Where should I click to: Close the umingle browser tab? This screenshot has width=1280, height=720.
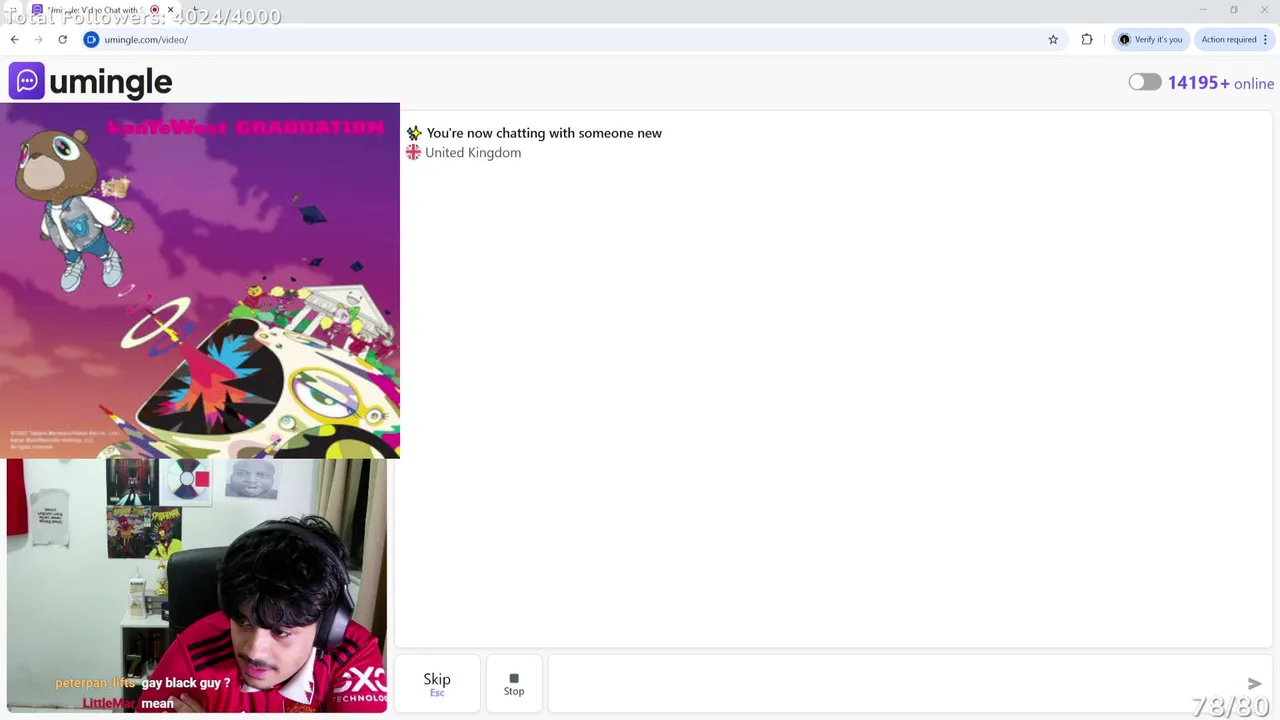[170, 10]
